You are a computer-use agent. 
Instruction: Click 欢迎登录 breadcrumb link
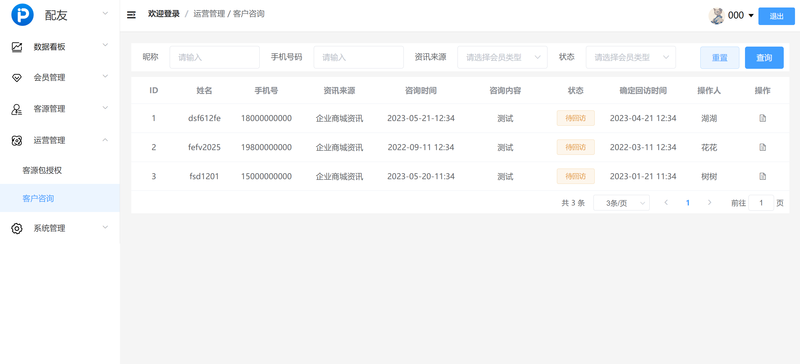(164, 14)
